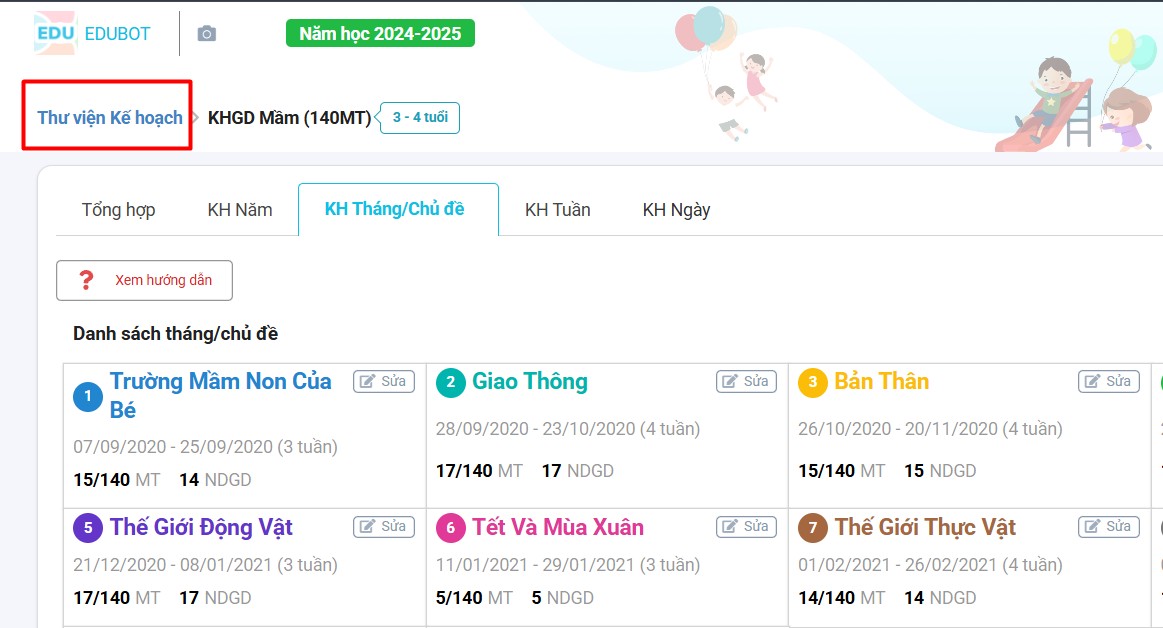Click the Xem hướng dẫn button
The image size is (1163, 628).
(144, 280)
